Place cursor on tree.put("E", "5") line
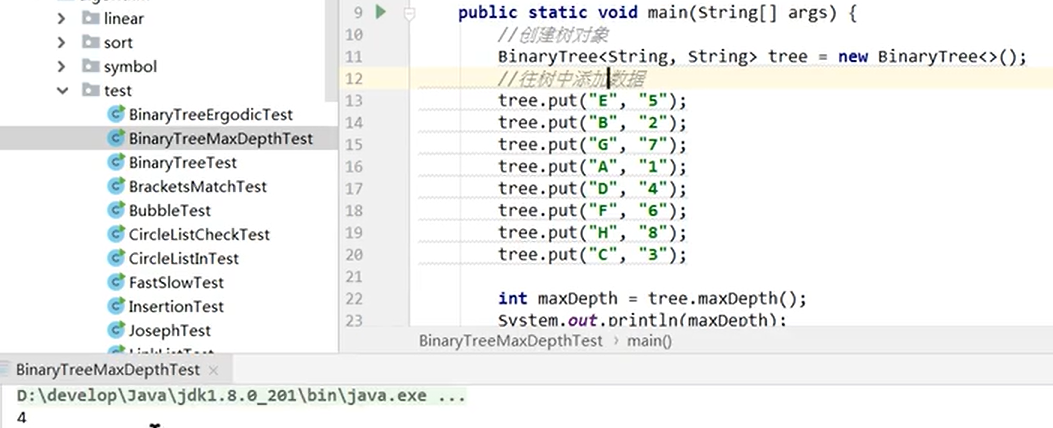 click(x=592, y=101)
